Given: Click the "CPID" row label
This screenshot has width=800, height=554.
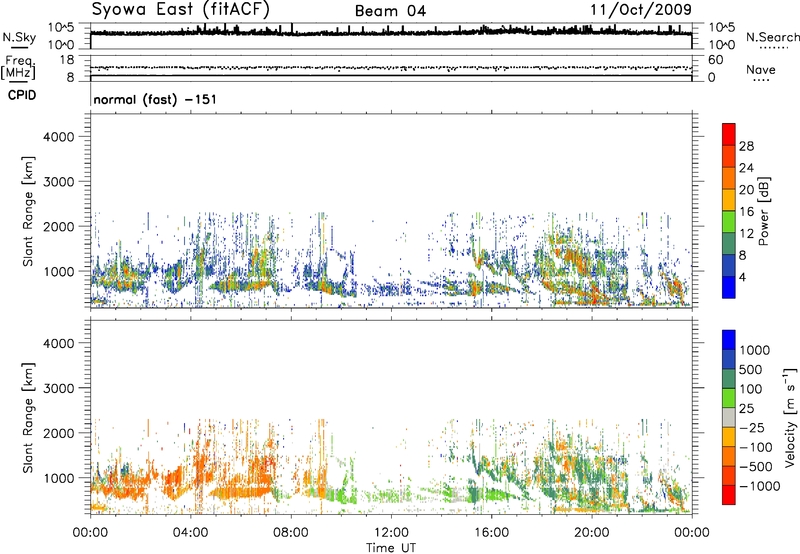Looking at the screenshot, I should [x=22, y=95].
